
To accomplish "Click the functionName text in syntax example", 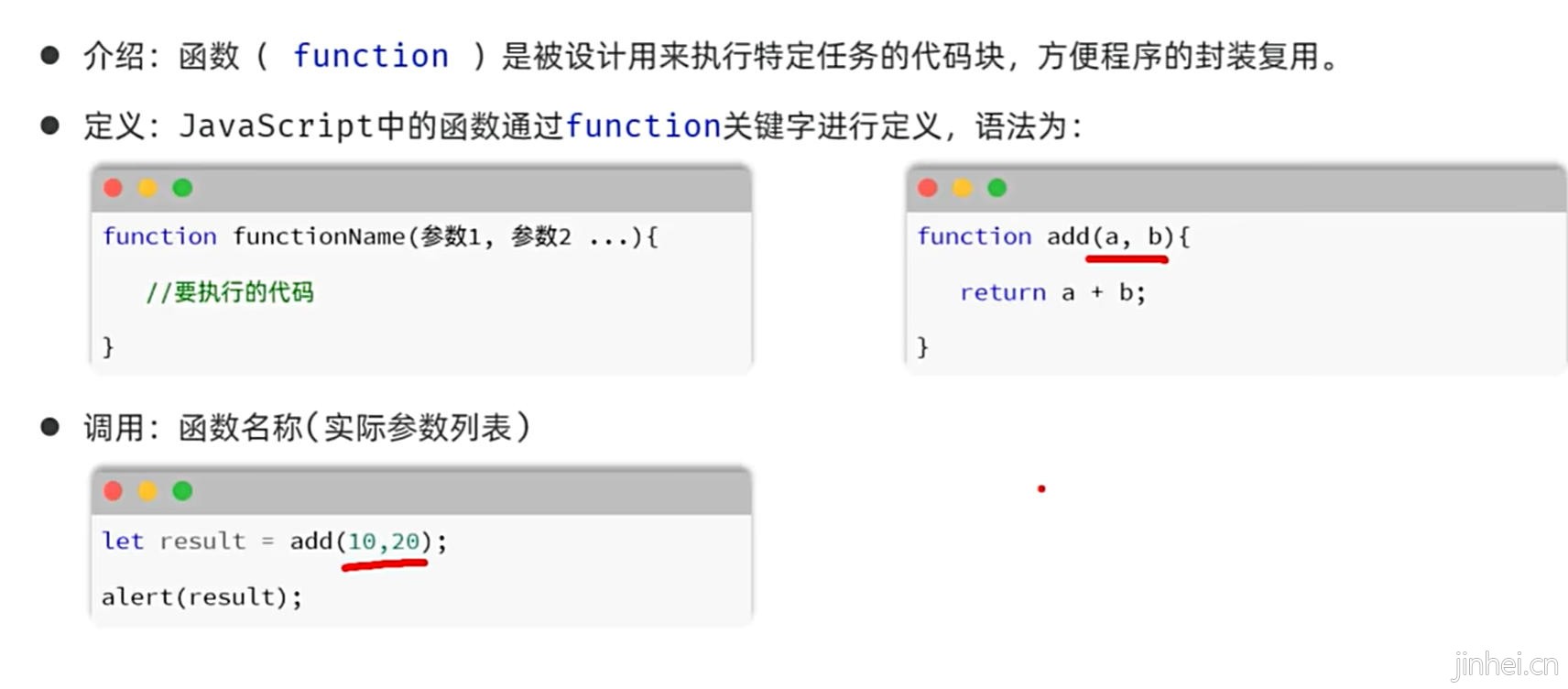I will [x=319, y=236].
